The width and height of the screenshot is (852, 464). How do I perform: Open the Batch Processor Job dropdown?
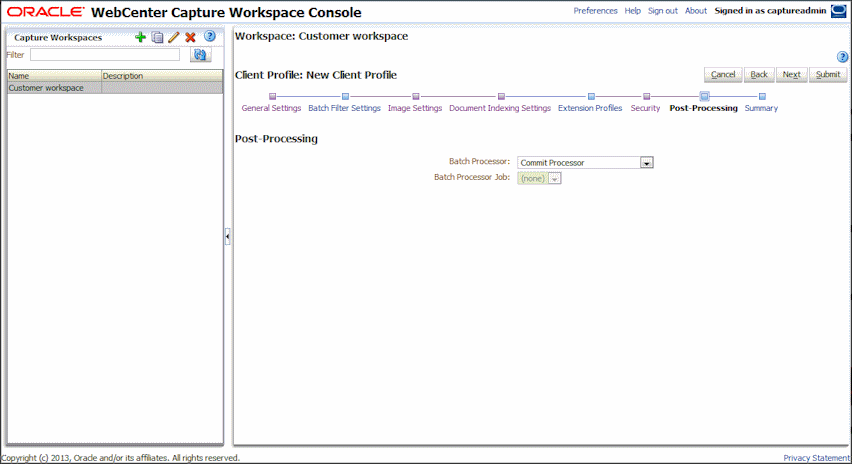[x=554, y=178]
